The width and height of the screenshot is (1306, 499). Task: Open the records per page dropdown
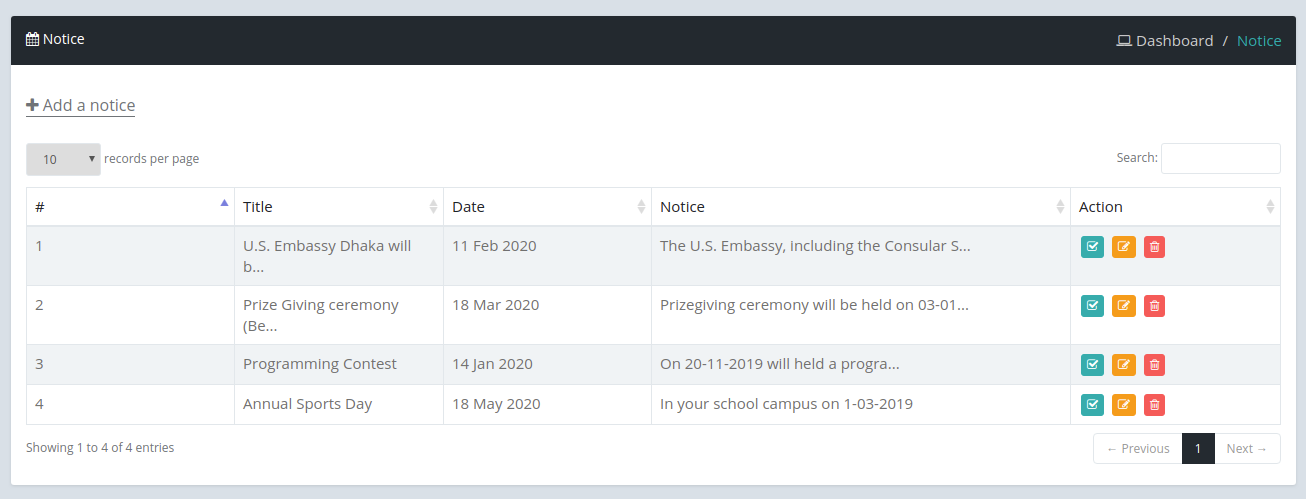pyautogui.click(x=63, y=159)
